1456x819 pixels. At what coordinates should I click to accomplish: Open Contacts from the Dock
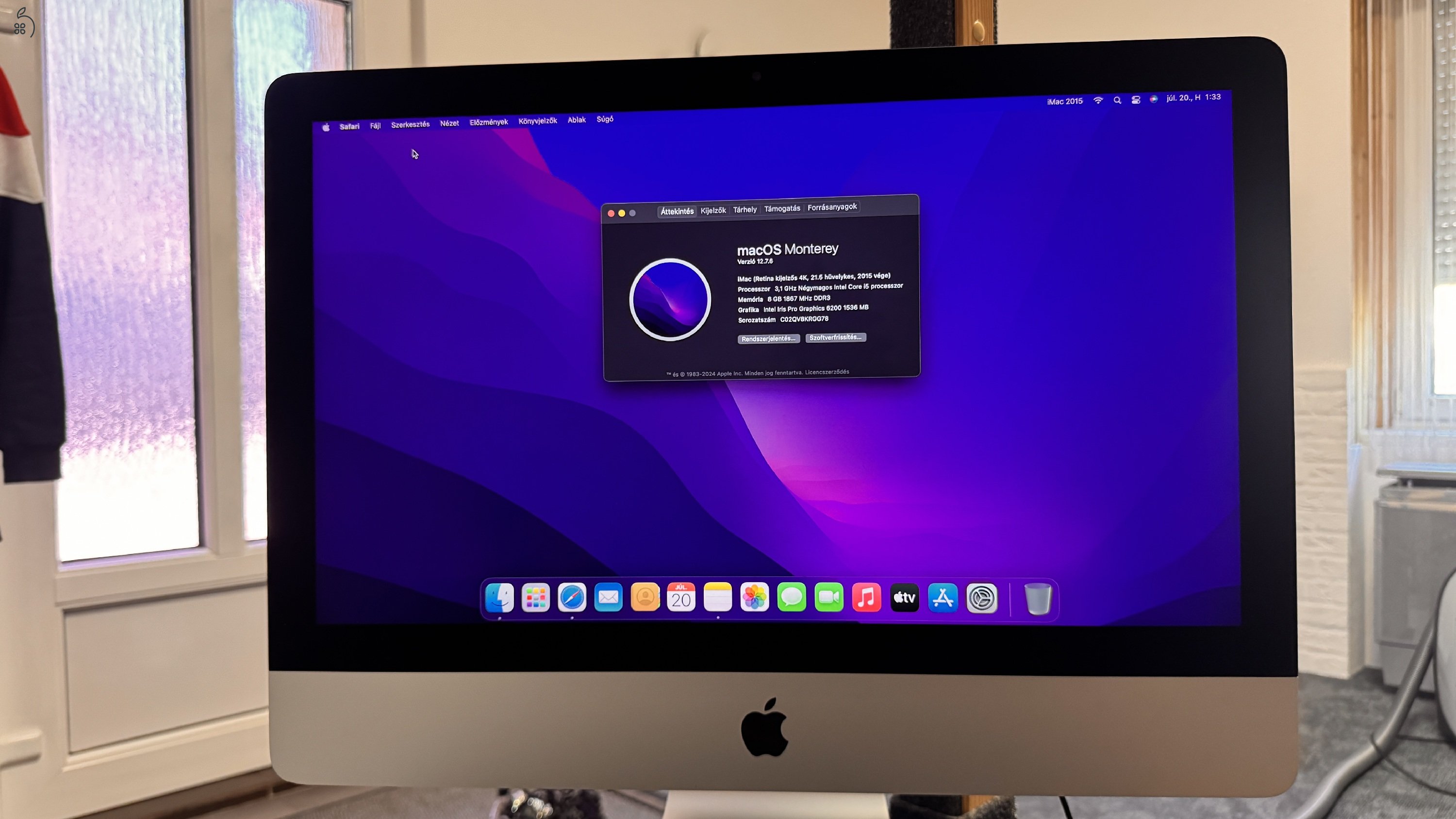tap(645, 597)
